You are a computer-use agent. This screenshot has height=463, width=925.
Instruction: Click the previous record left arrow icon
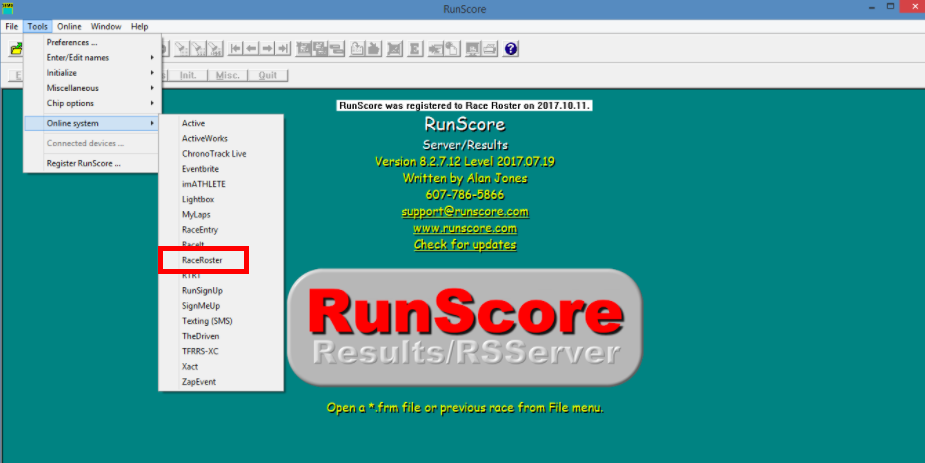(251, 49)
